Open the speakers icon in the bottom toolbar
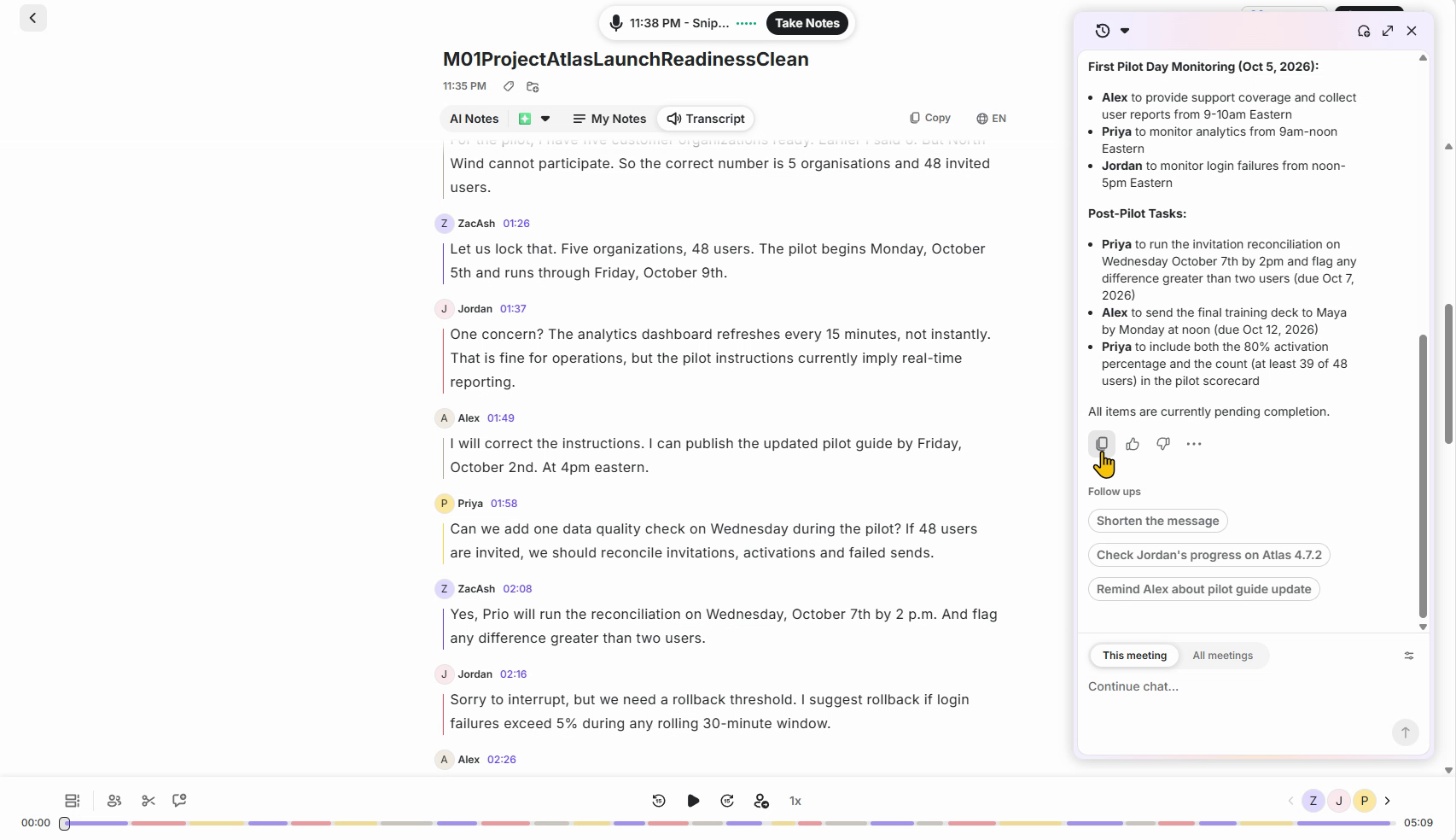The width and height of the screenshot is (1456, 840). [114, 801]
